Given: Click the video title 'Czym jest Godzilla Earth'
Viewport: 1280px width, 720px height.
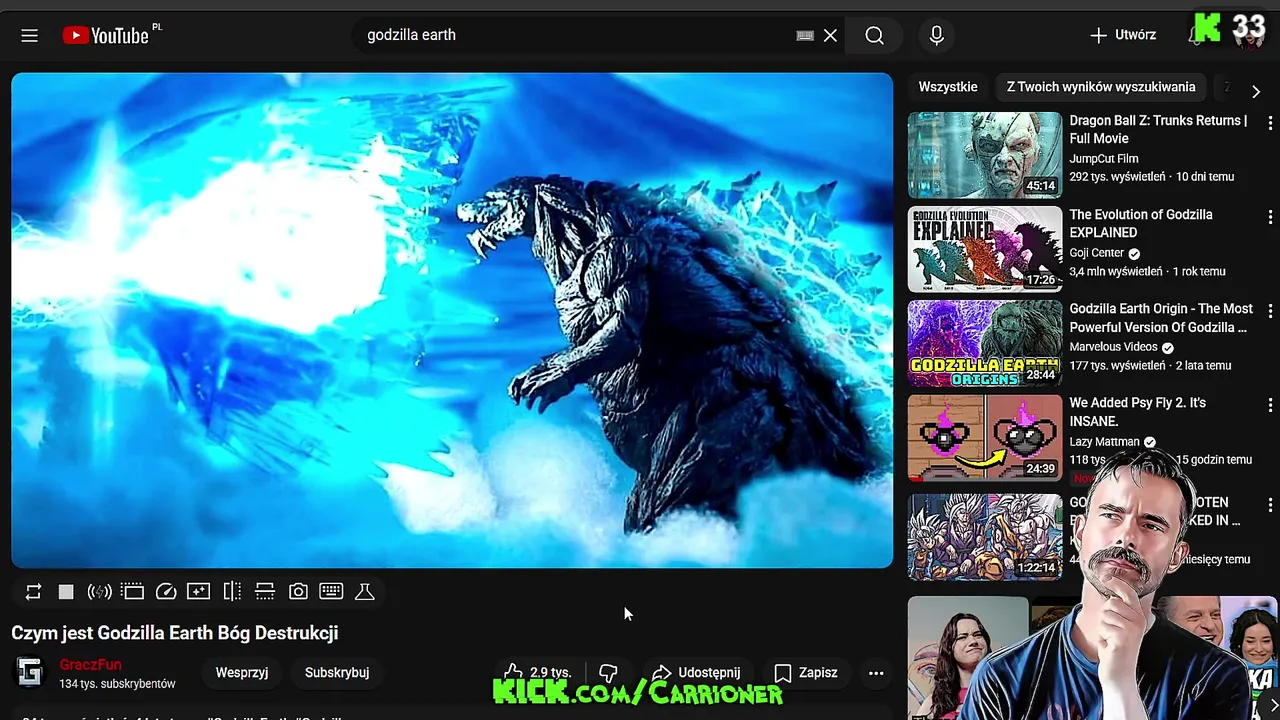Looking at the screenshot, I should pos(175,633).
